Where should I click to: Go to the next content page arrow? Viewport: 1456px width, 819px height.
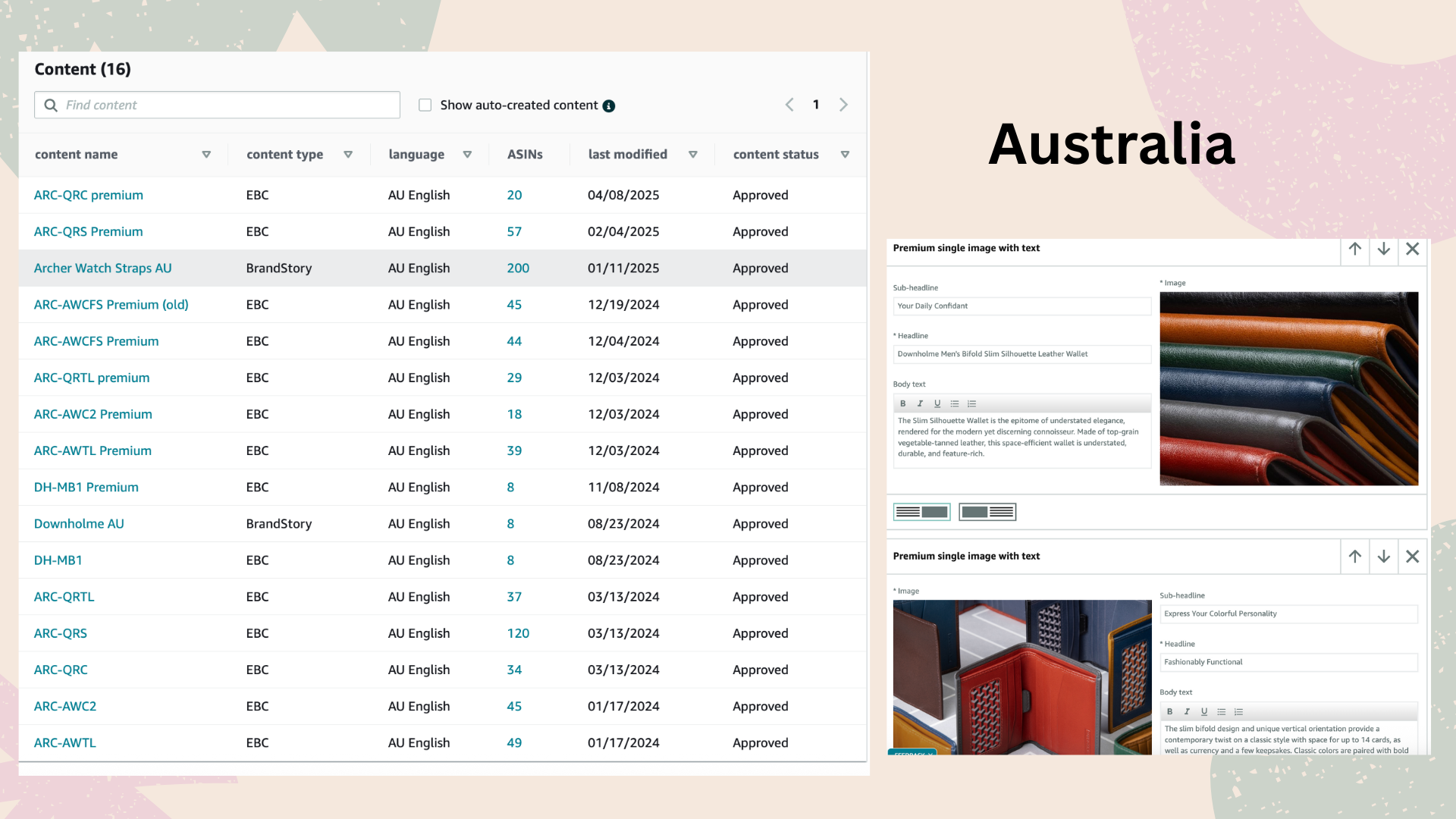pos(843,105)
